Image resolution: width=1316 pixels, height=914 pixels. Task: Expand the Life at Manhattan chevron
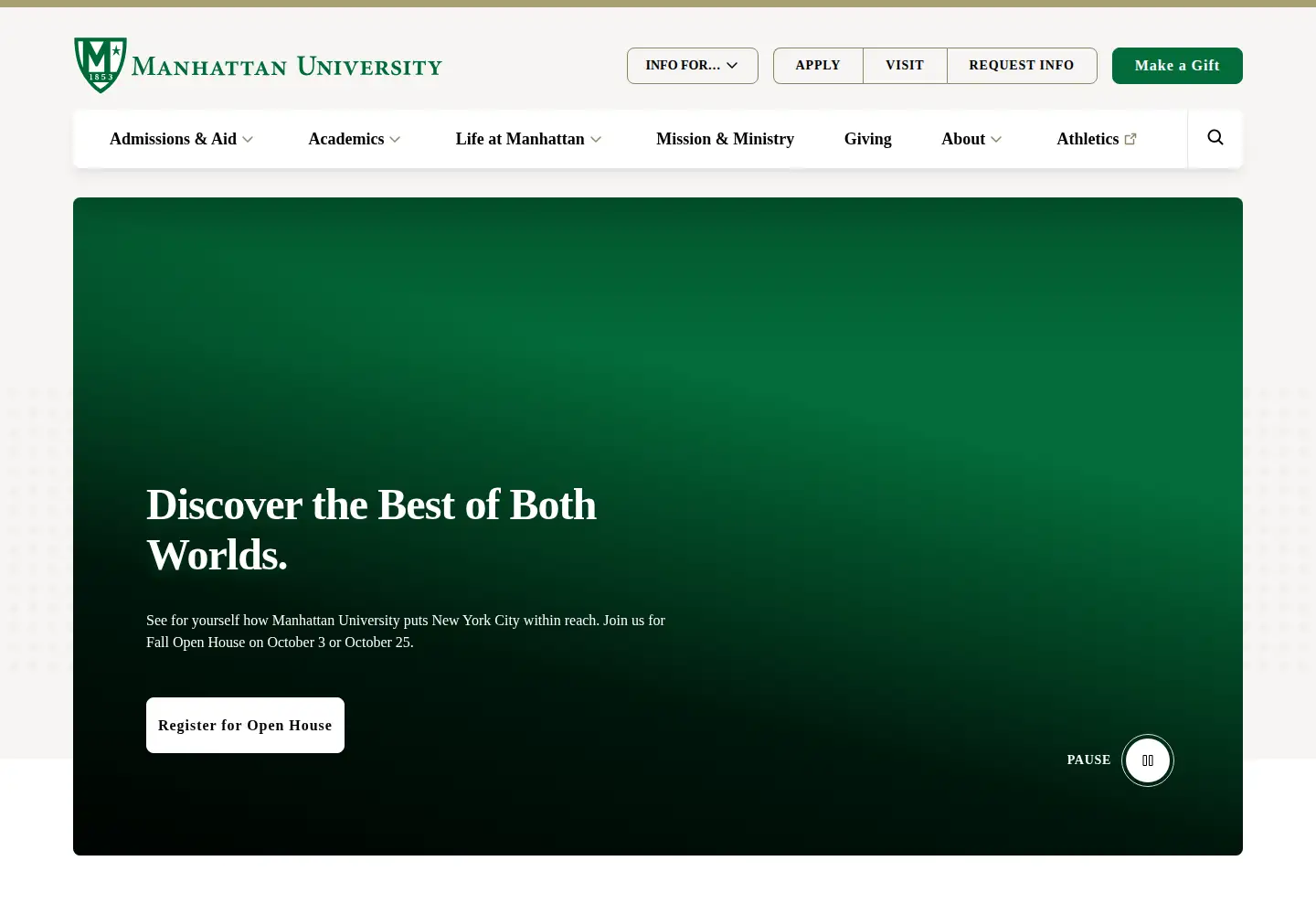click(596, 140)
